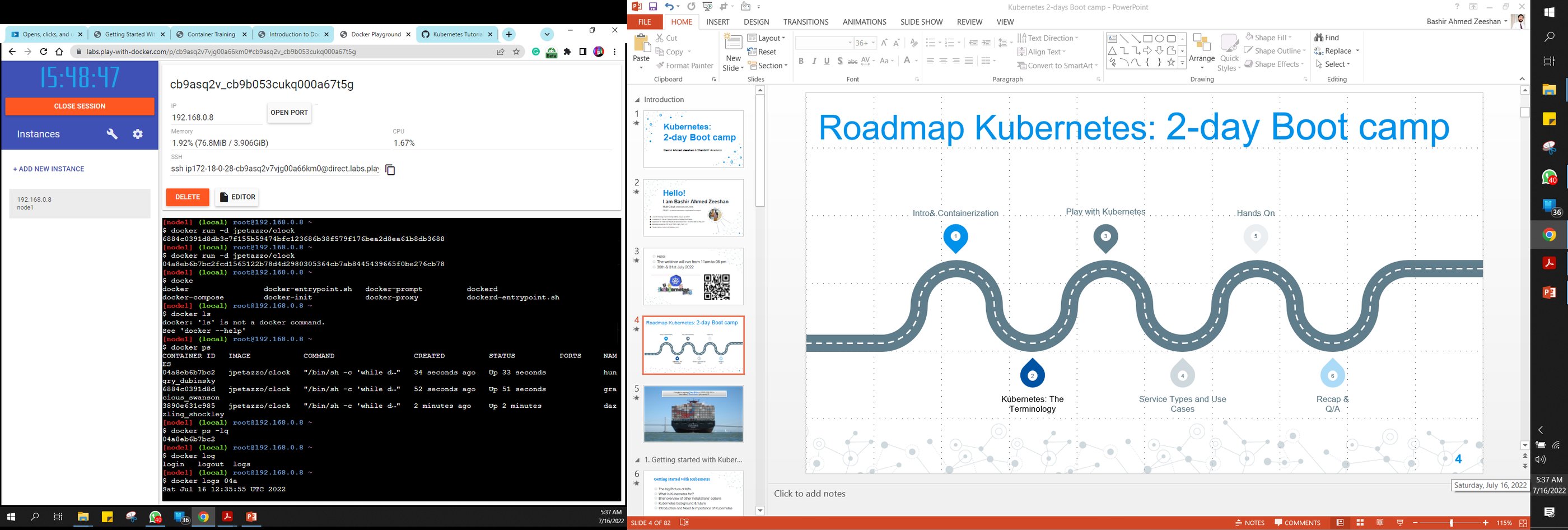Image resolution: width=1568 pixels, height=530 pixels.
Task: Click the 'Click to add notes' field
Action: click(810, 494)
